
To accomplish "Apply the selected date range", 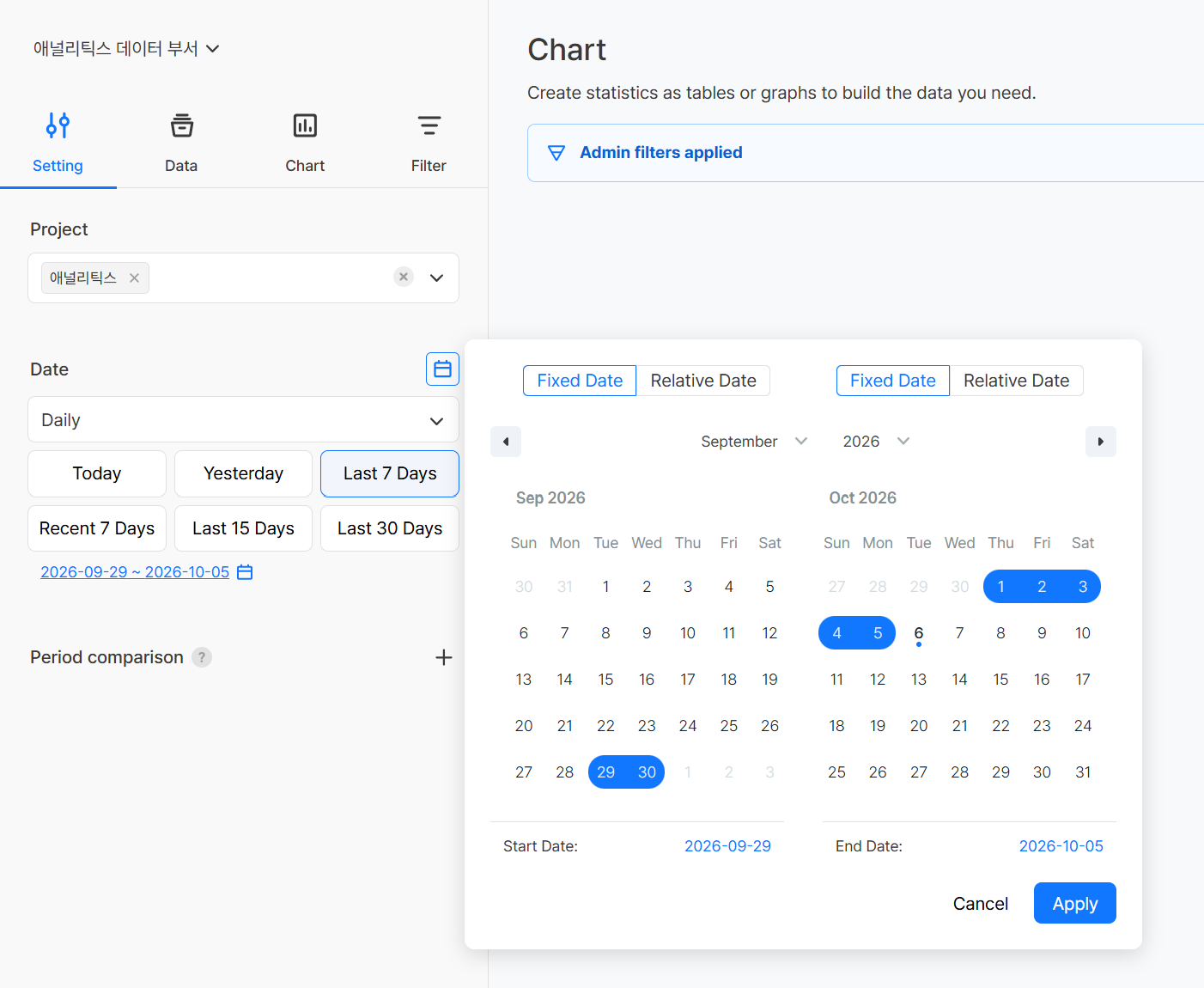I will [1075, 903].
